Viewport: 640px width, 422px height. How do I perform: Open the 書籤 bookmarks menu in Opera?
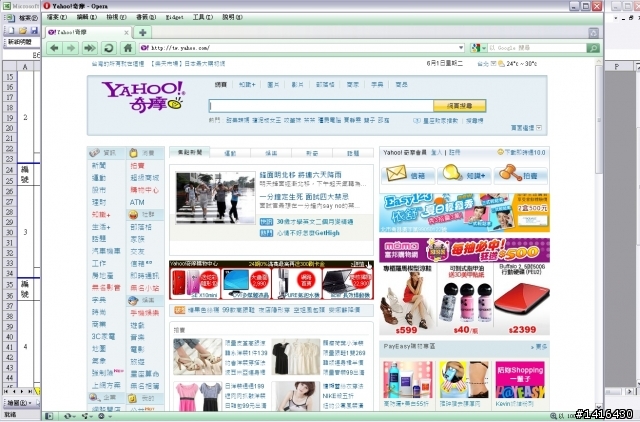146,17
